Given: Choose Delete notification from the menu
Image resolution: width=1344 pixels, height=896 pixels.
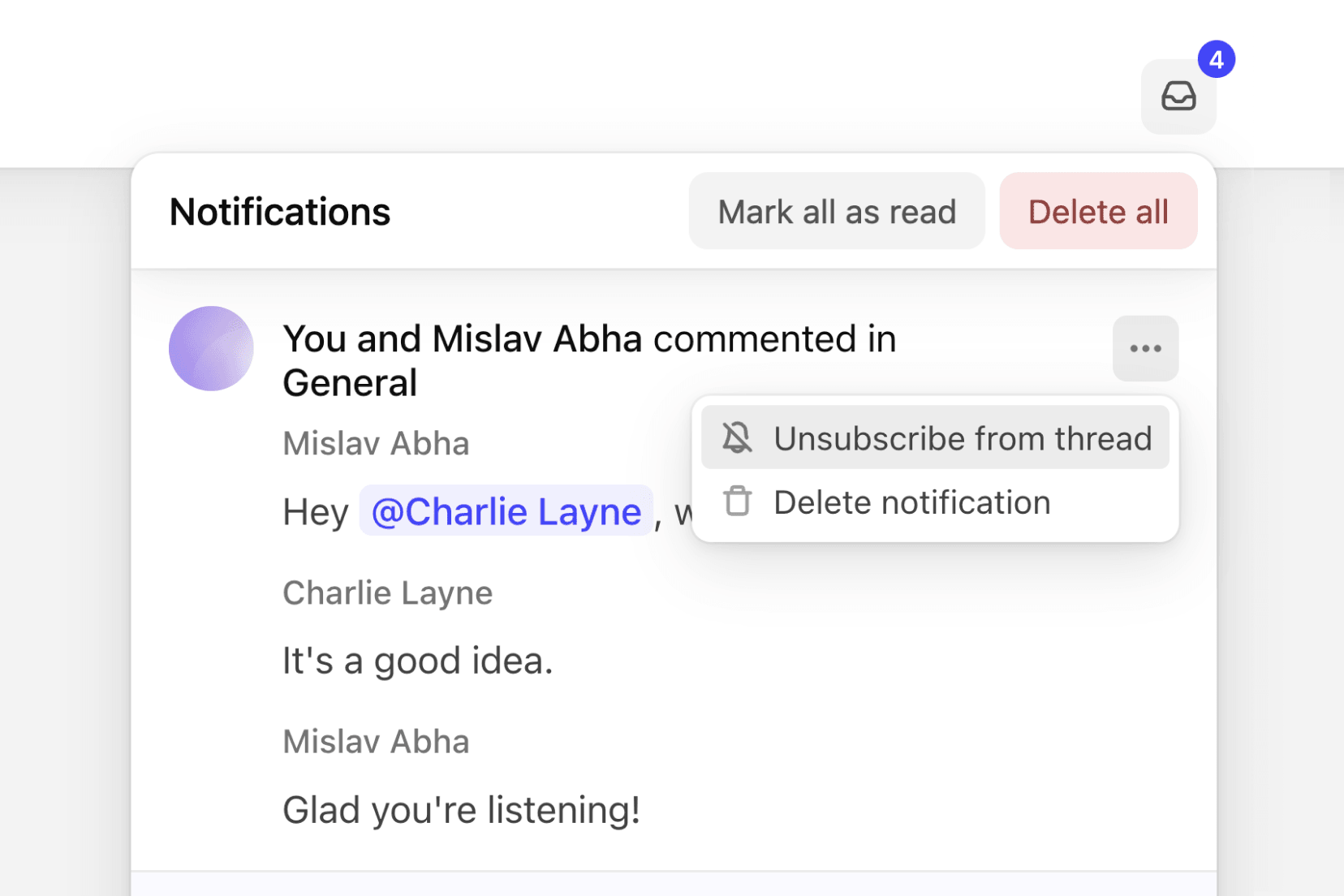Looking at the screenshot, I should coord(911,502).
